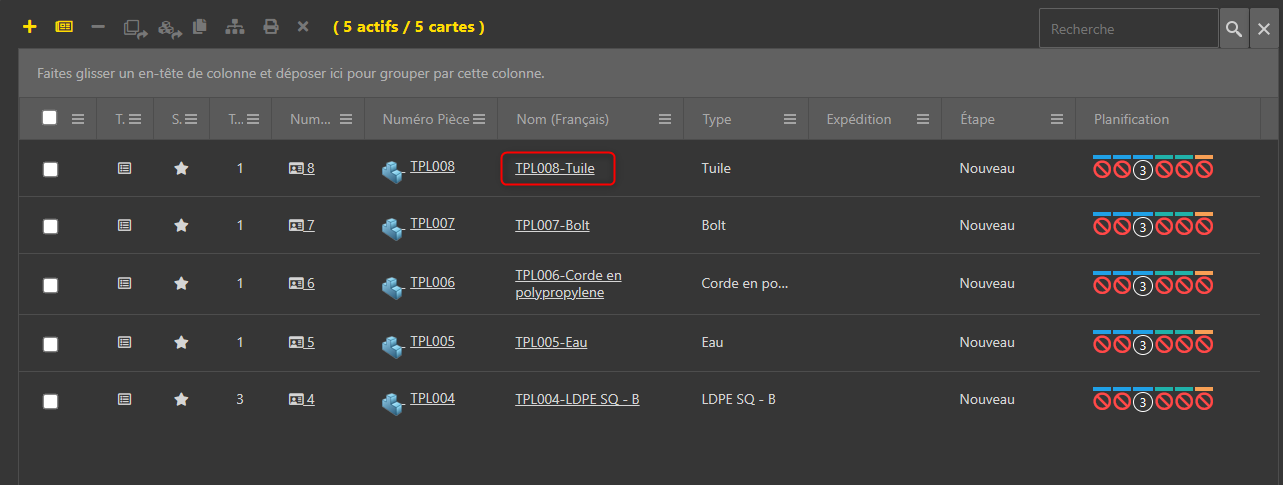Click the printer icon in toolbar
This screenshot has height=485, width=1283.
[x=271, y=27]
